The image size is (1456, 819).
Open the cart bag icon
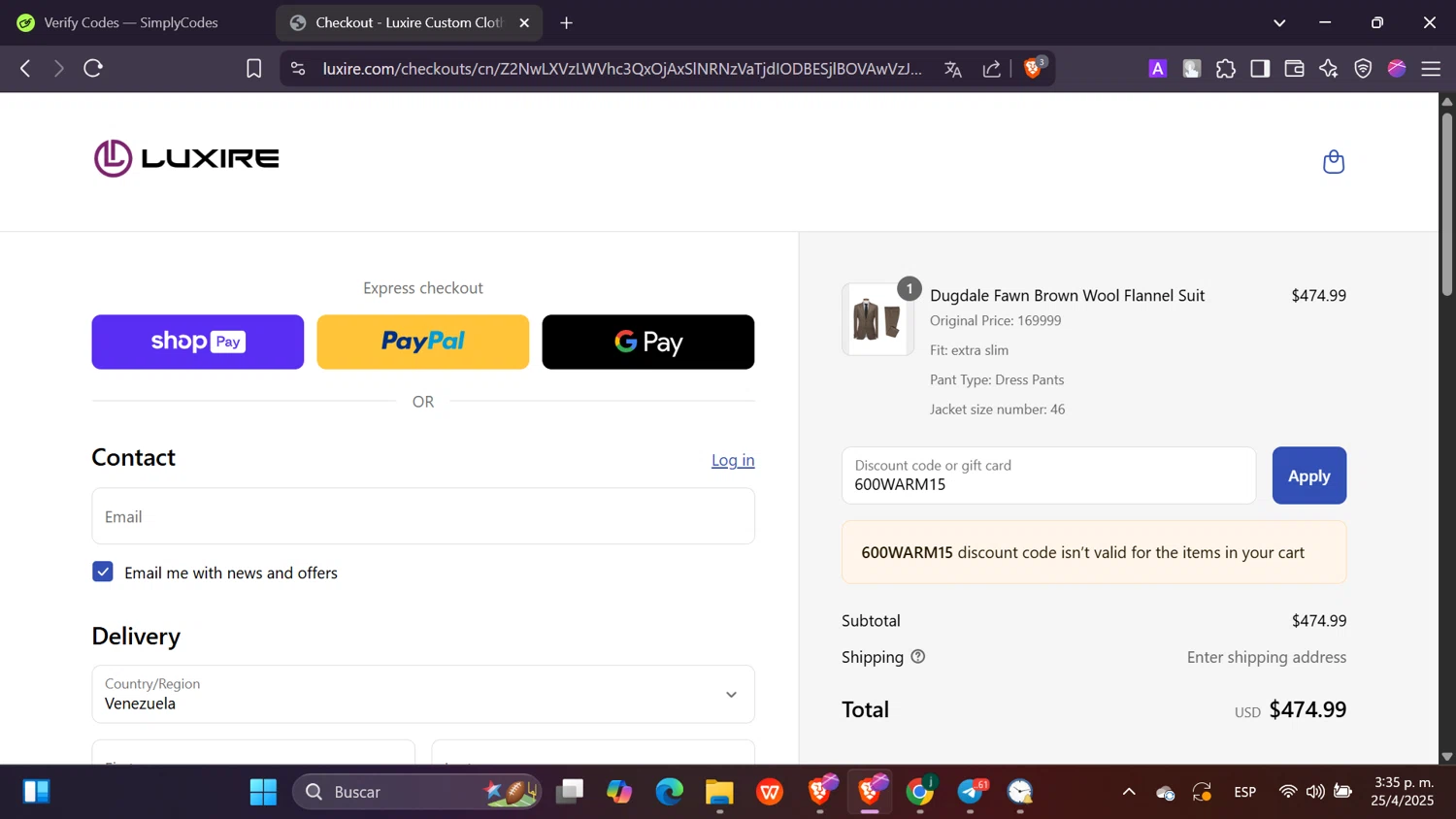[x=1334, y=161]
